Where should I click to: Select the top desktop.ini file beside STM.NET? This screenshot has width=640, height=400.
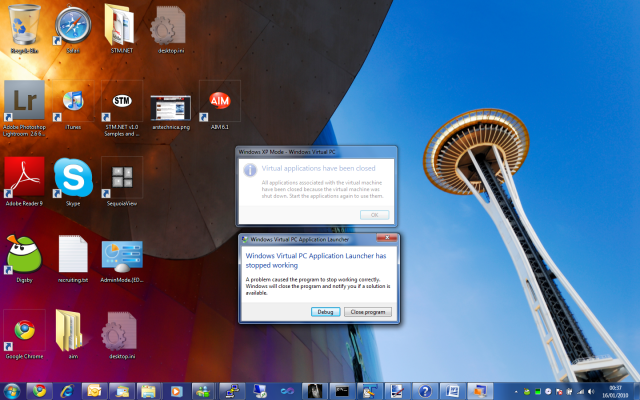170,29
